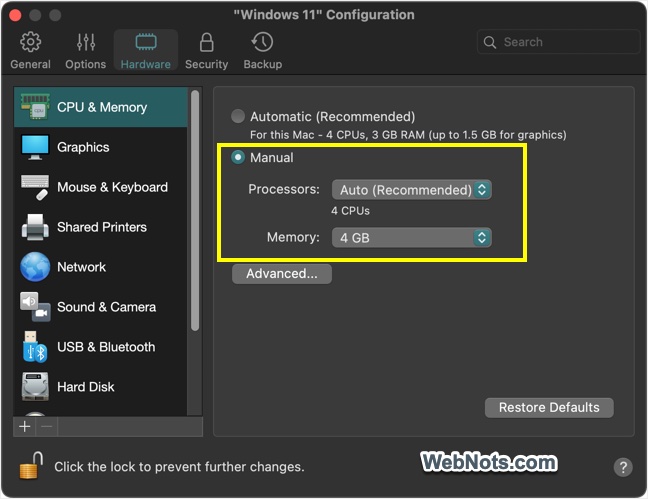Click the Graphics monitor icon
The height and width of the screenshot is (499, 648).
(x=35, y=147)
